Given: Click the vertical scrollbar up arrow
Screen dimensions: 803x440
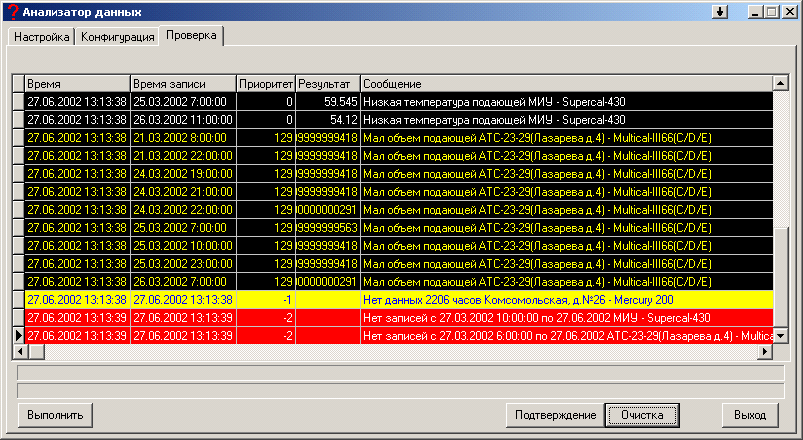Looking at the screenshot, I should (780, 83).
